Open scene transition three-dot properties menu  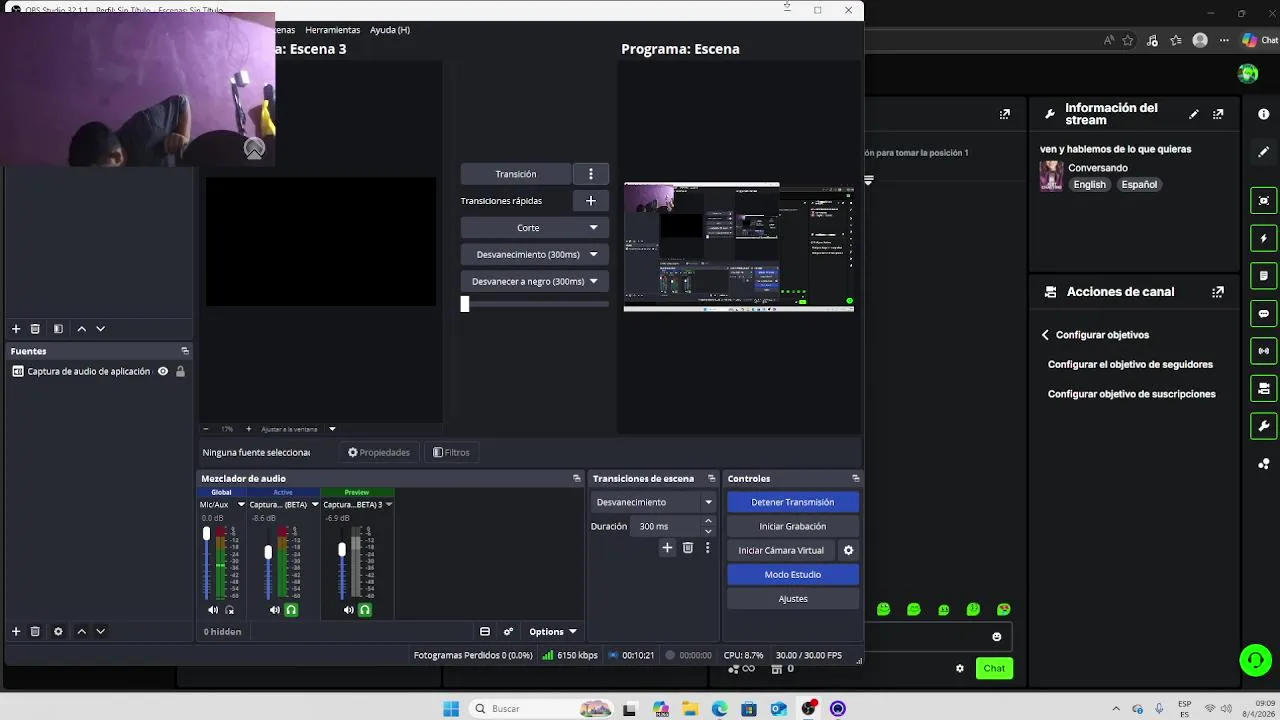point(707,548)
